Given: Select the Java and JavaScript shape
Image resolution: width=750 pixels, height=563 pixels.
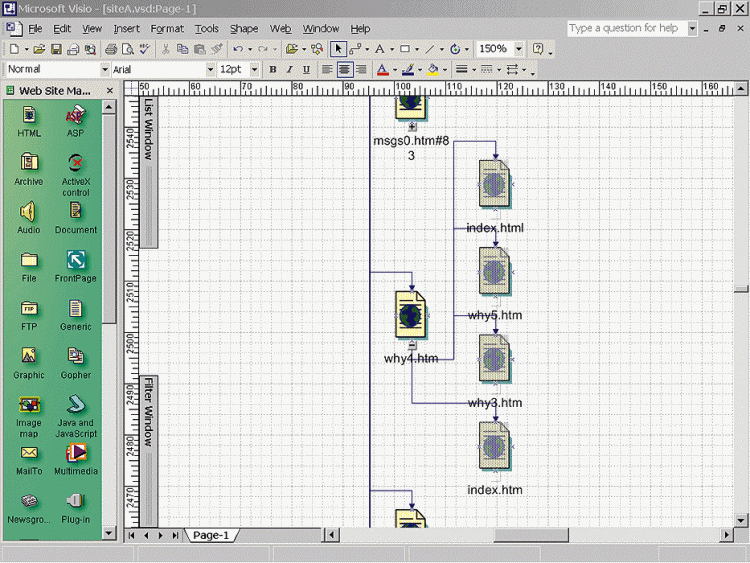Looking at the screenshot, I should point(76,417).
